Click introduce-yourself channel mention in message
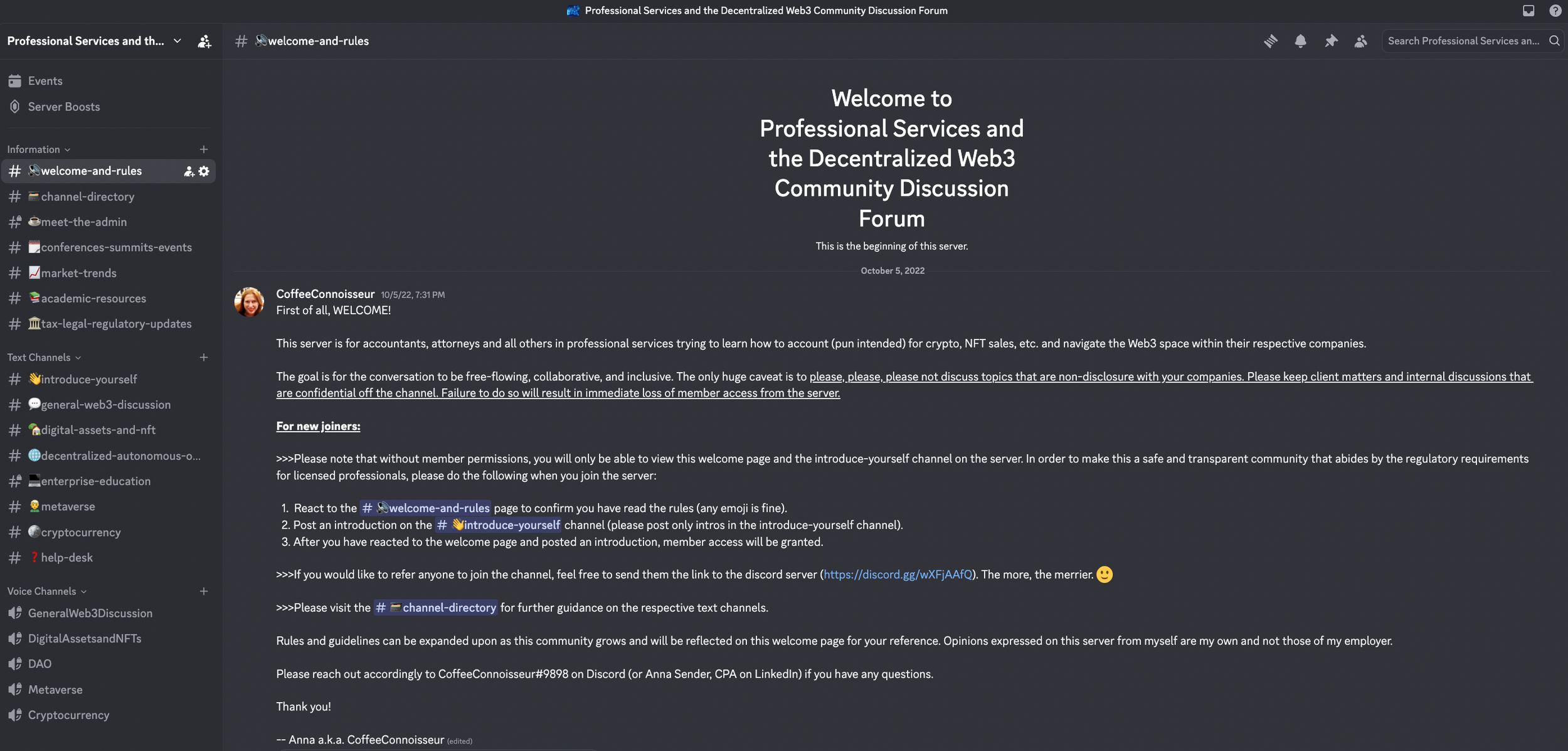This screenshot has width=1568, height=751. 499,525
